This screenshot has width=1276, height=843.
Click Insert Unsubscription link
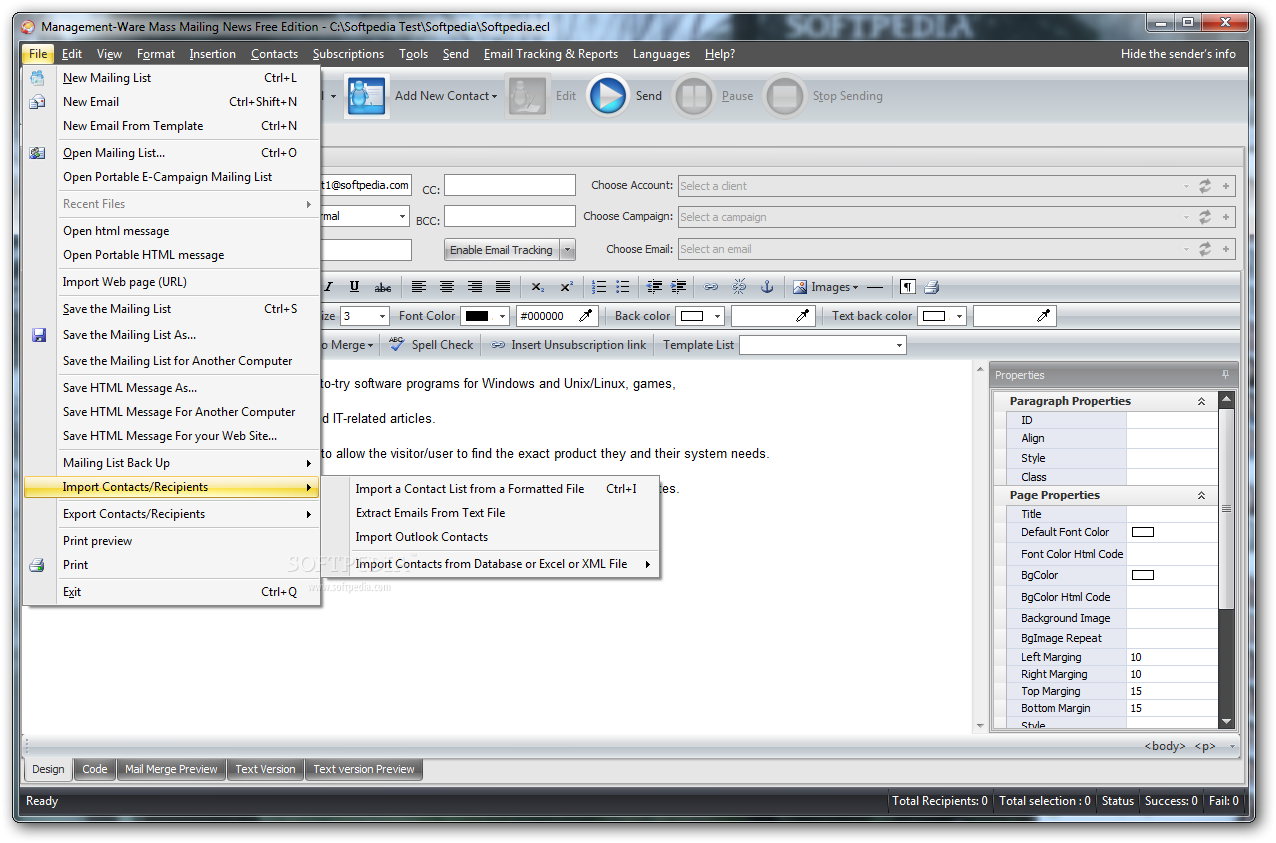(569, 345)
